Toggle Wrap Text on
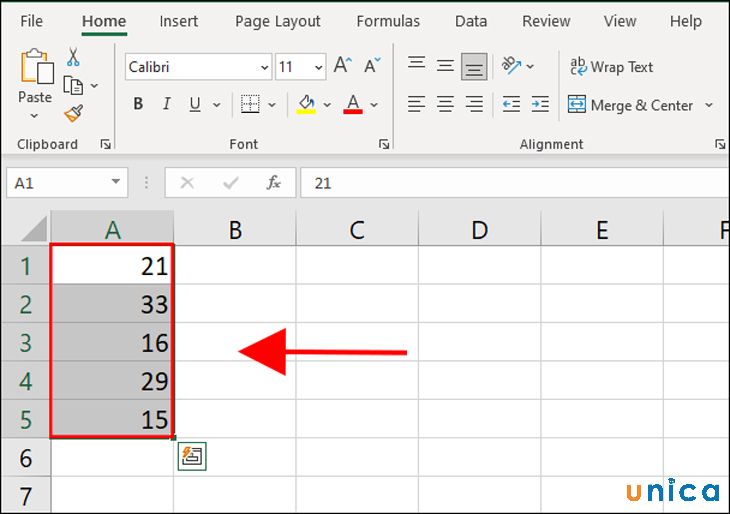This screenshot has width=730, height=514. coord(611,67)
